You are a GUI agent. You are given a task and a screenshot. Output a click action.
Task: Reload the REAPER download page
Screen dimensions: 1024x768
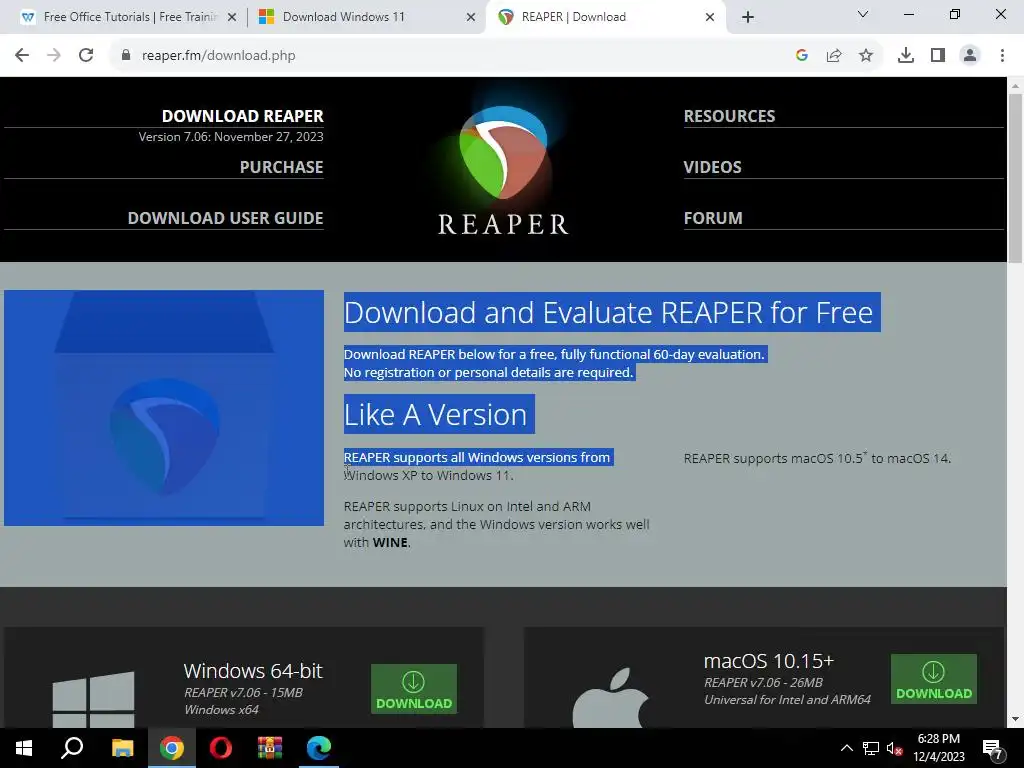[86, 56]
